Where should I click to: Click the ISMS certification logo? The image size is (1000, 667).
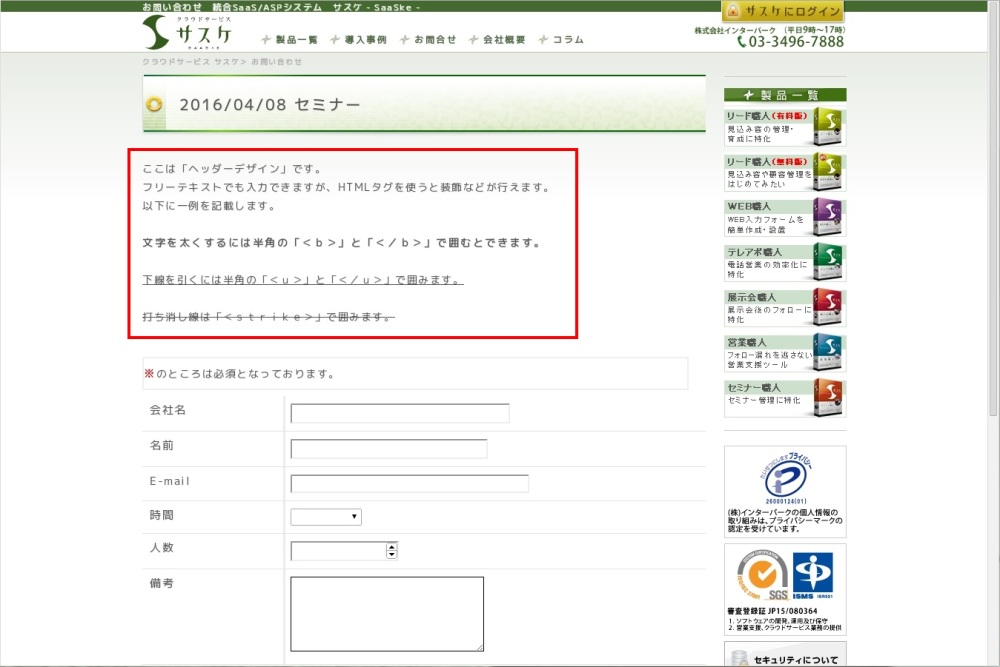click(x=813, y=574)
